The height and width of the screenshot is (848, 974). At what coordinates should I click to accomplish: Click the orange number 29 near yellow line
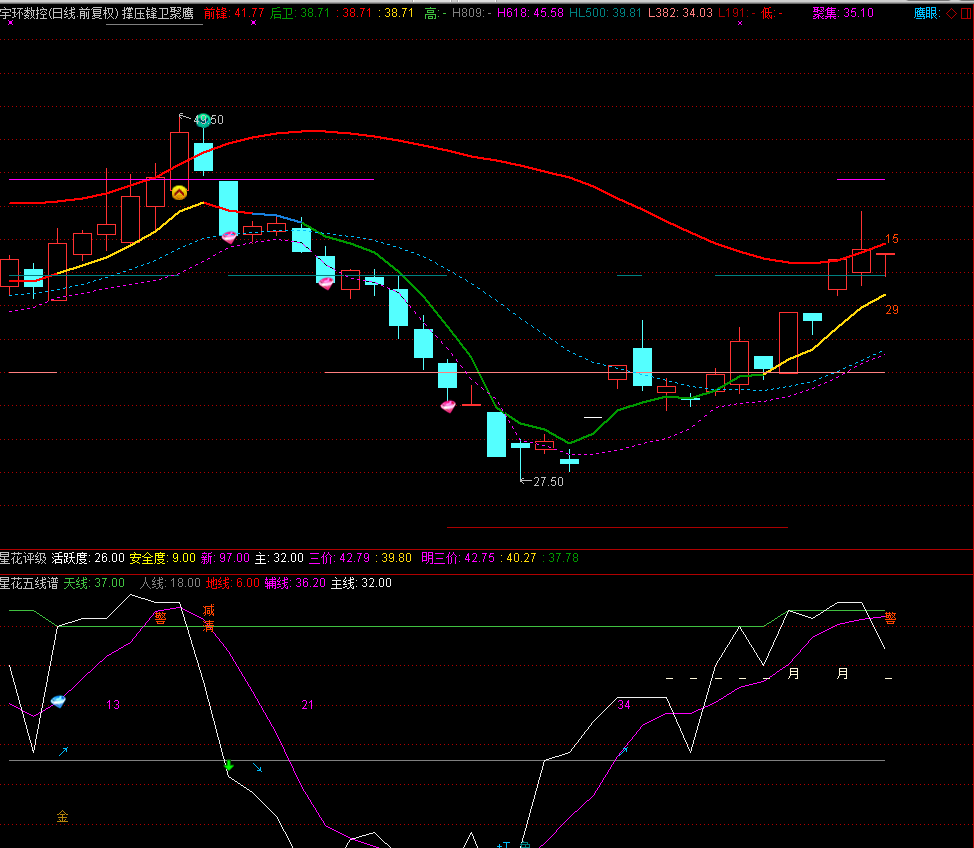coord(892,309)
